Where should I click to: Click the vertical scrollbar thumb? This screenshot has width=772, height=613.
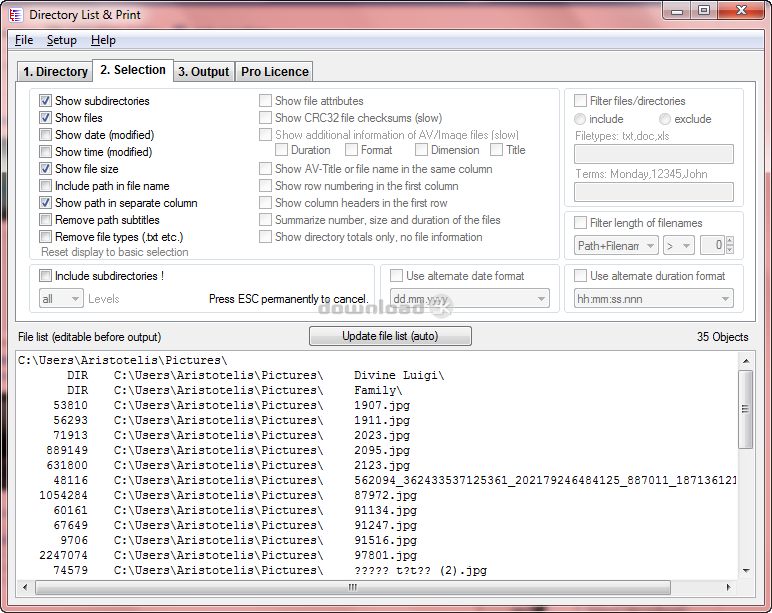tap(746, 410)
